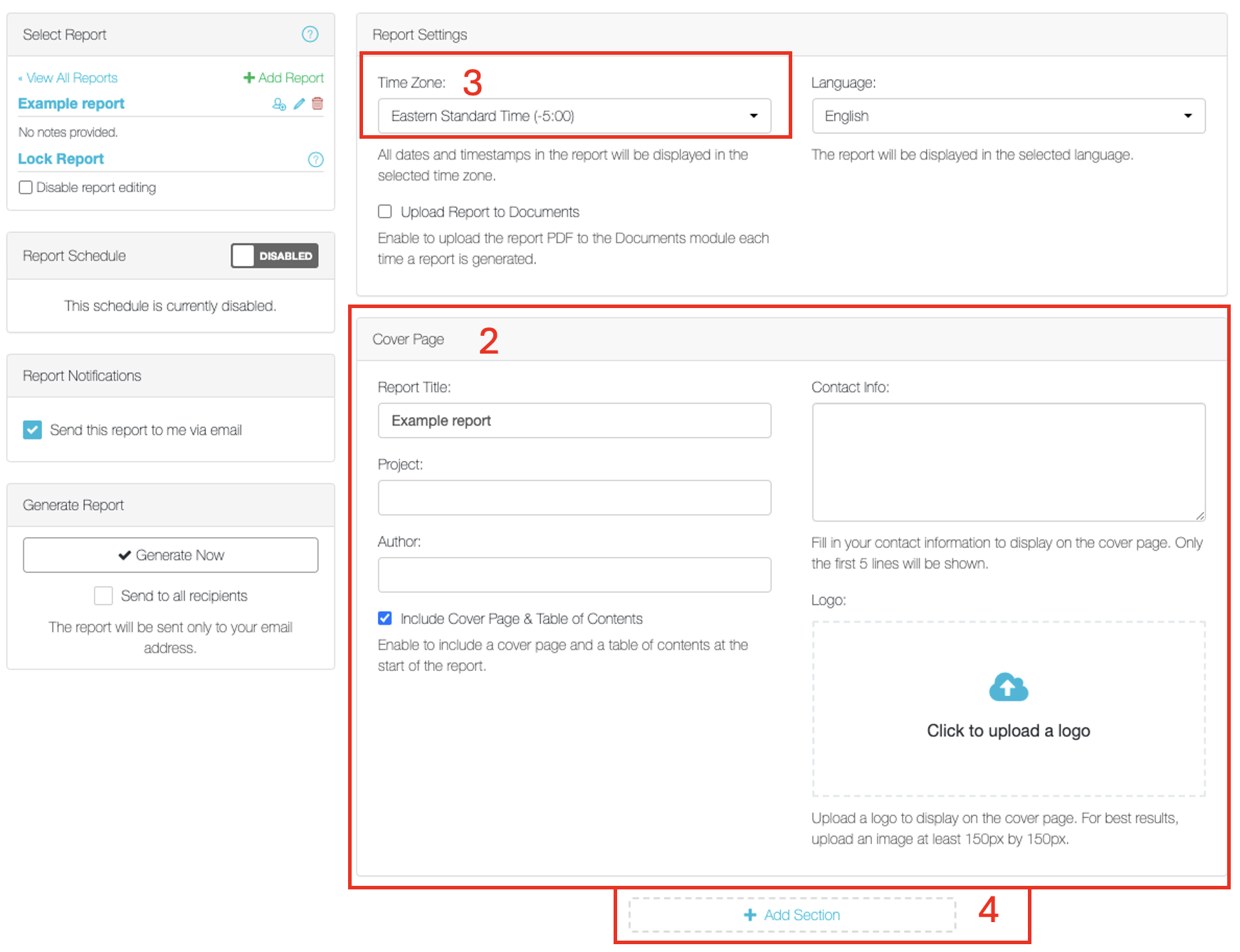Click the View All Reports link
This screenshot has height=952, width=1240.
point(71,78)
